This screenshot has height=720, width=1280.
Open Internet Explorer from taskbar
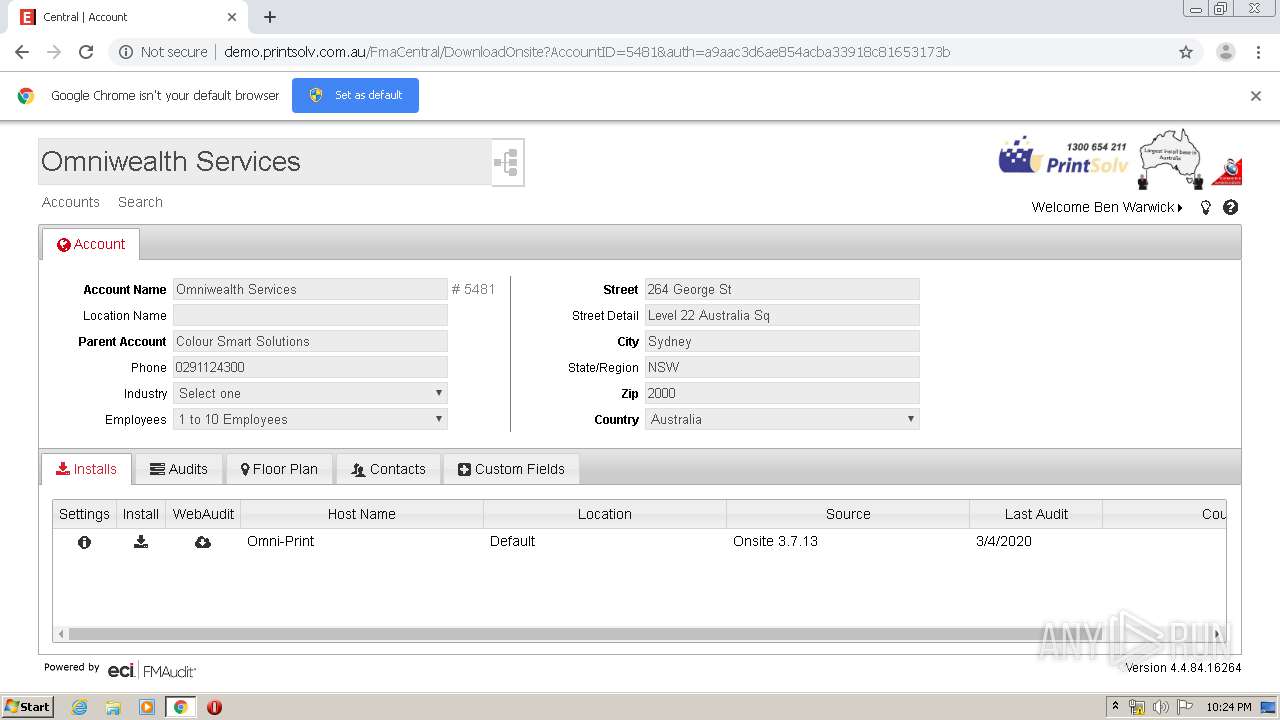pos(80,707)
